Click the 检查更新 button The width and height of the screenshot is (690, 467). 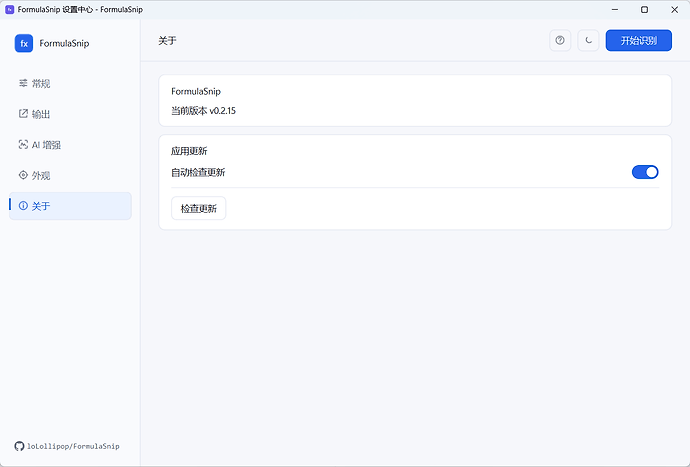click(x=198, y=208)
